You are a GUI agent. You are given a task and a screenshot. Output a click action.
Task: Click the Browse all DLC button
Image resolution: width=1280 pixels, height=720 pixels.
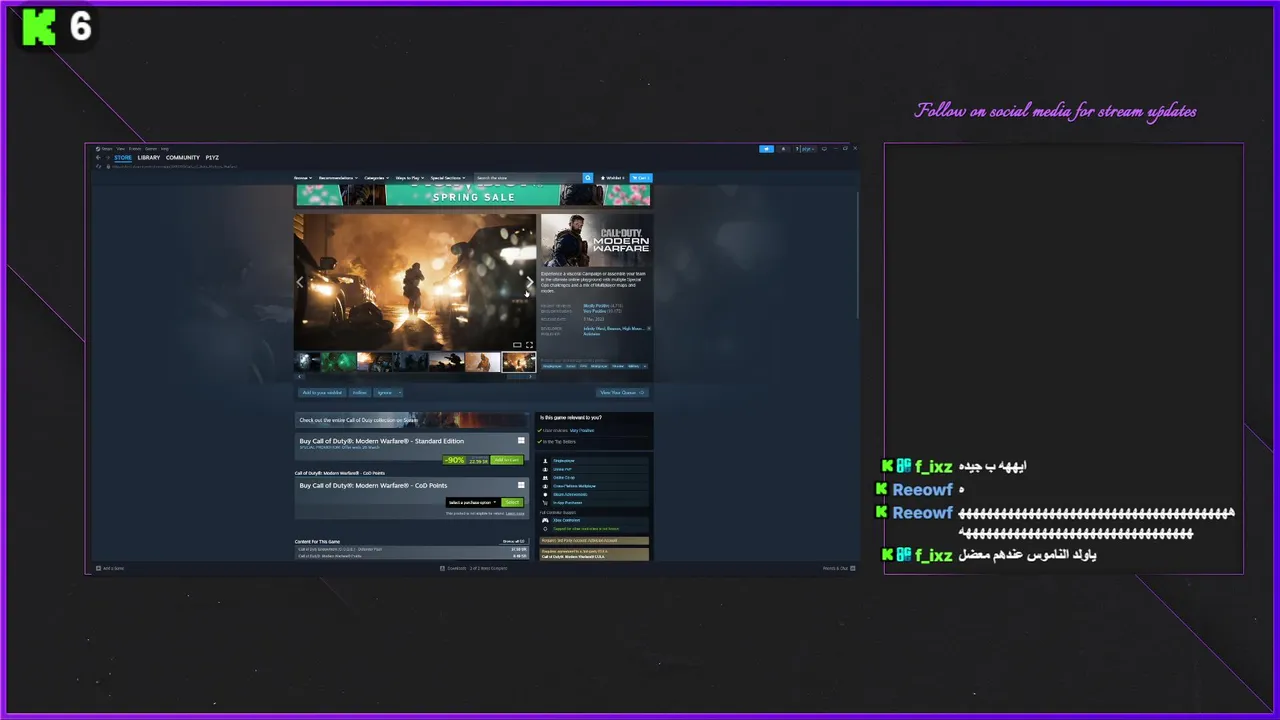[x=514, y=541]
